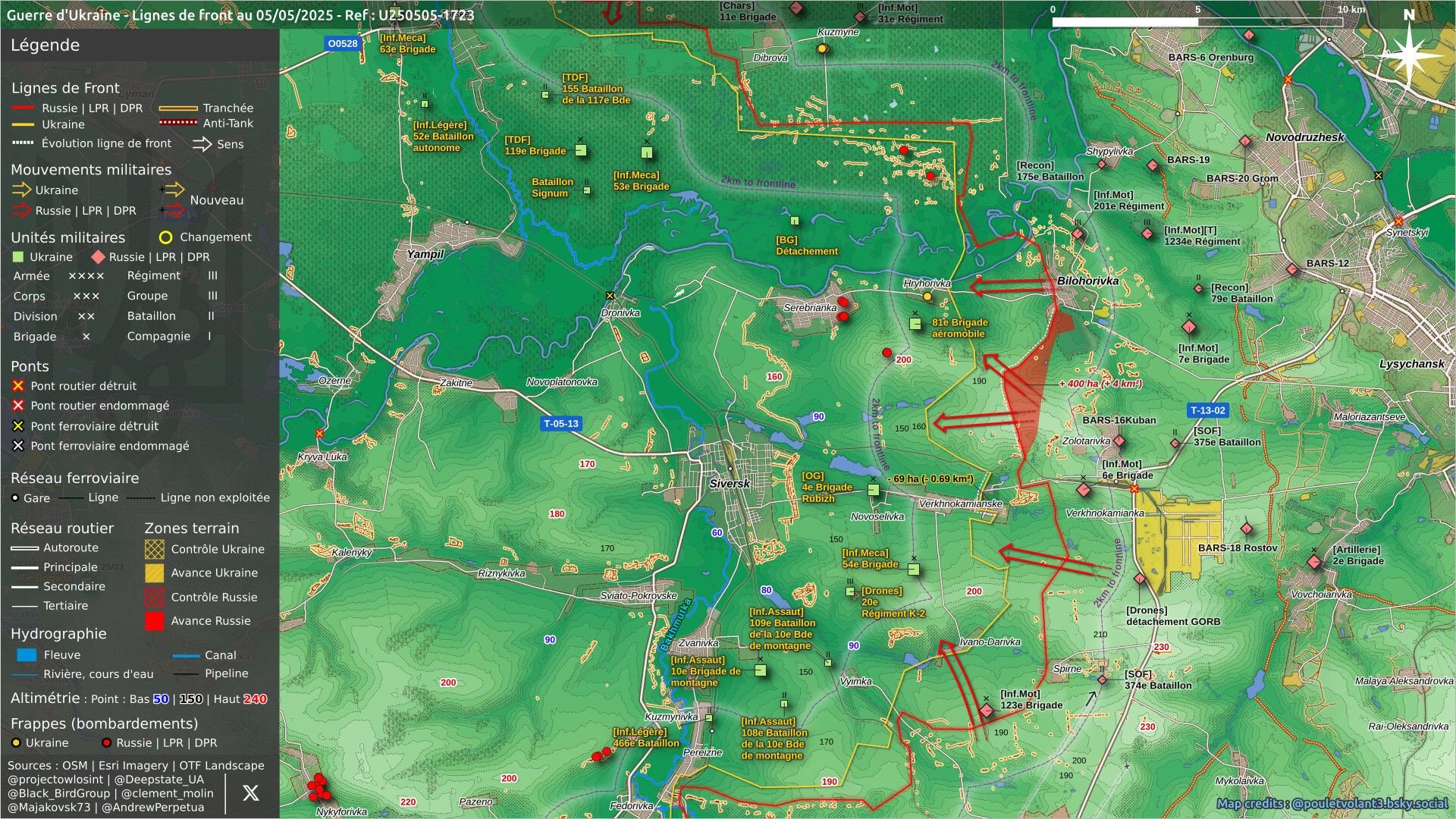This screenshot has height=819, width=1456.
Task: Select the 7e Brigade diamond marker
Action: coord(1189,327)
